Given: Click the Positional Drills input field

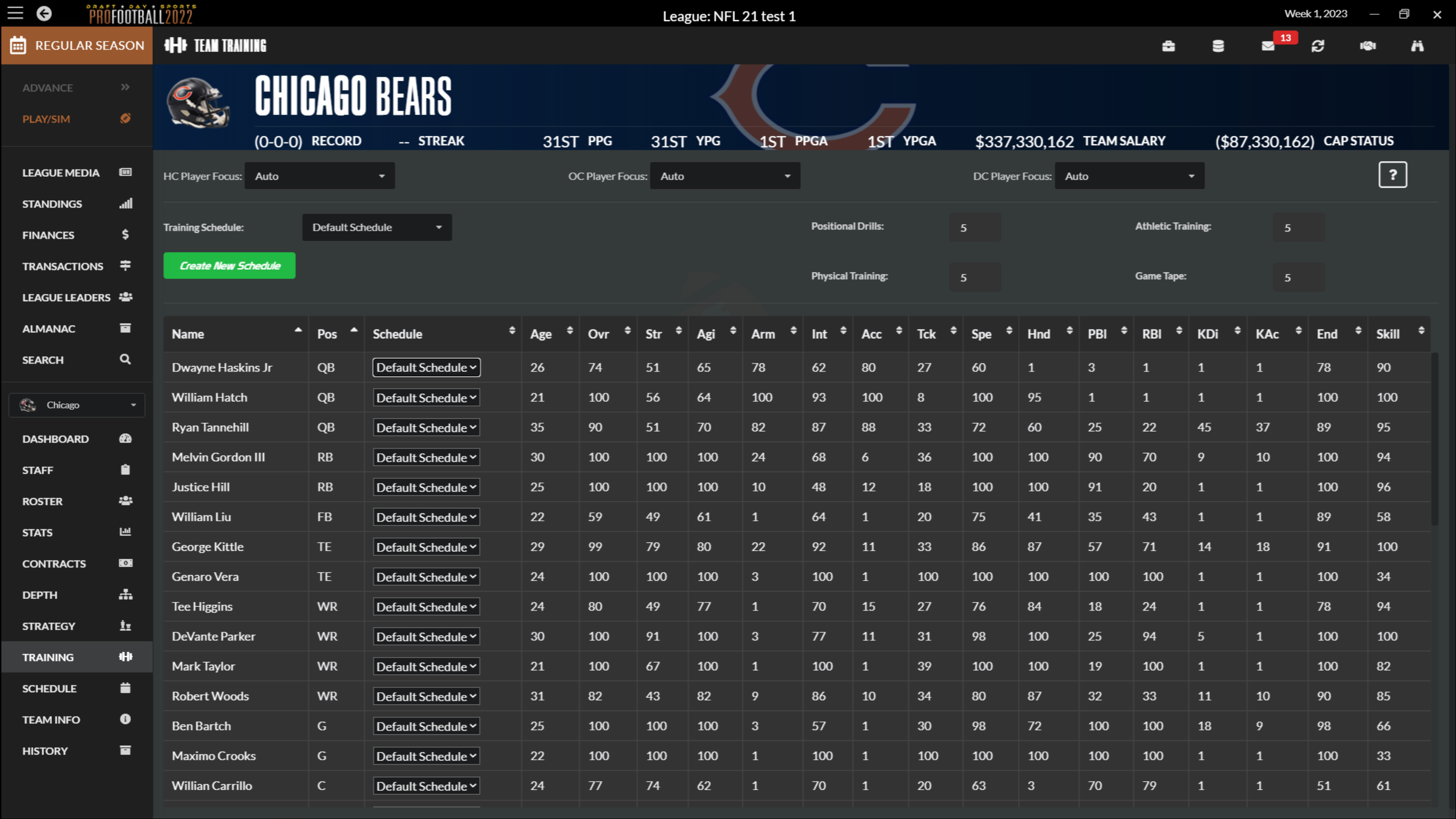Looking at the screenshot, I should click(x=974, y=228).
